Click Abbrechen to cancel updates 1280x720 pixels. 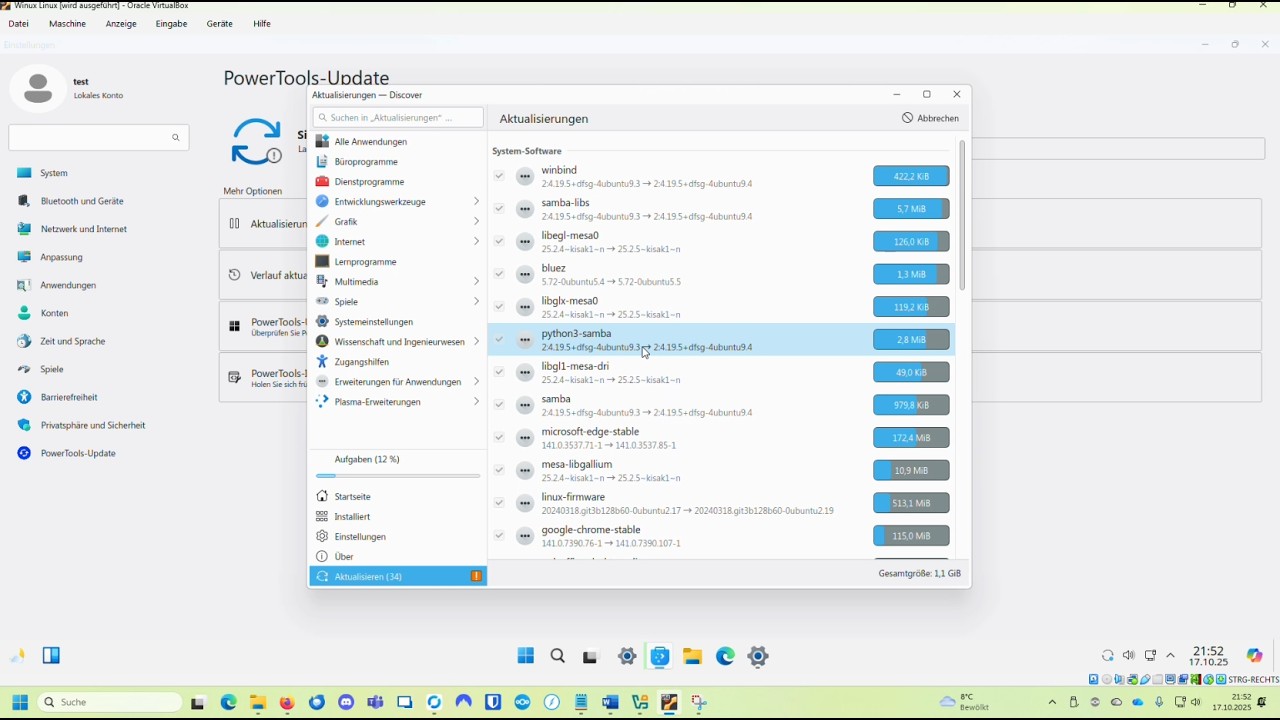pyautogui.click(x=930, y=118)
